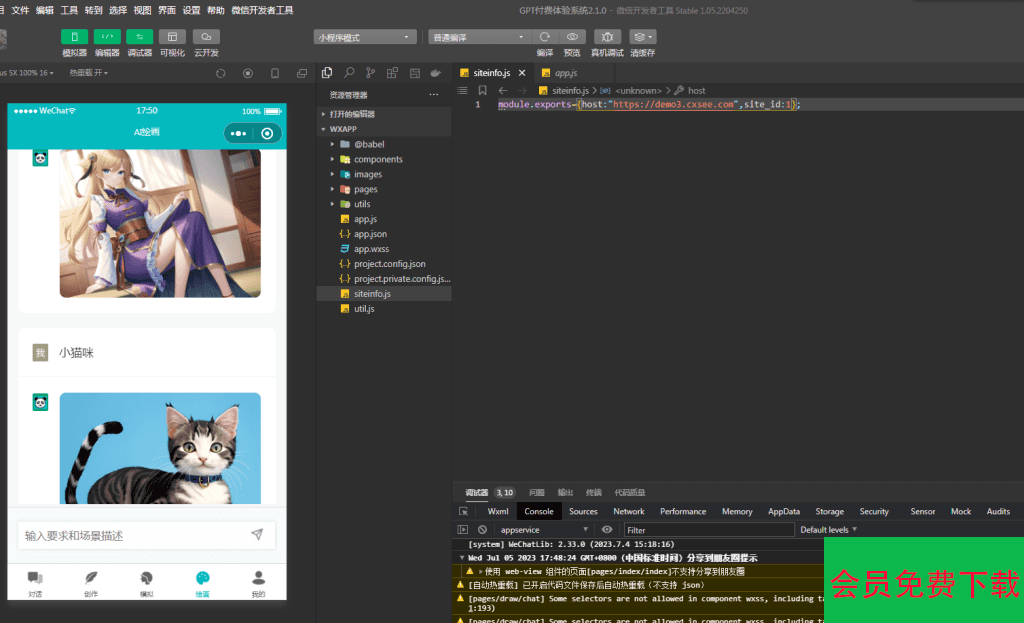Open app.json in the file explorer
Viewport: 1024px width, 623px height.
(370, 234)
